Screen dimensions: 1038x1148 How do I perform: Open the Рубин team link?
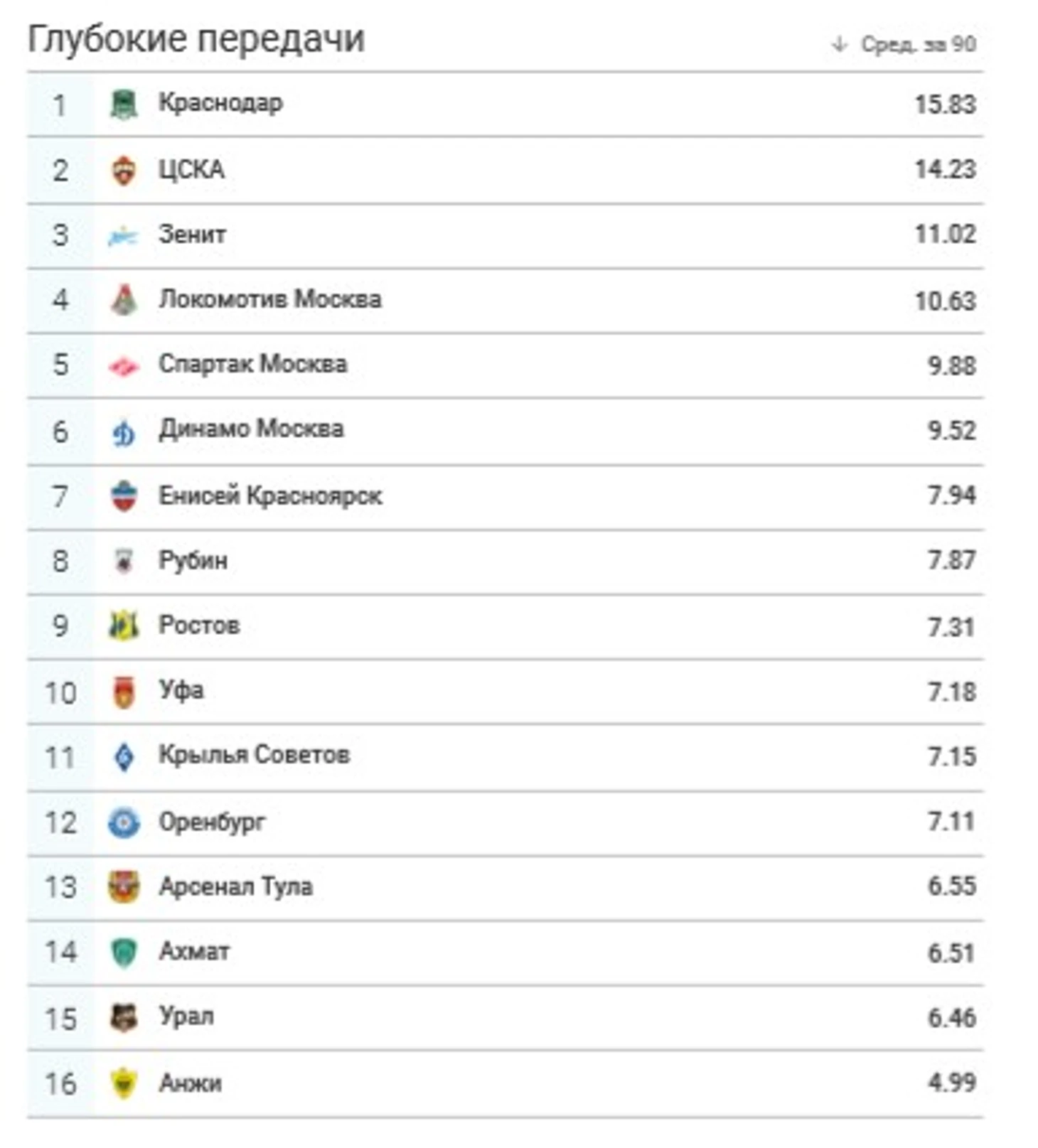pyautogui.click(x=193, y=560)
